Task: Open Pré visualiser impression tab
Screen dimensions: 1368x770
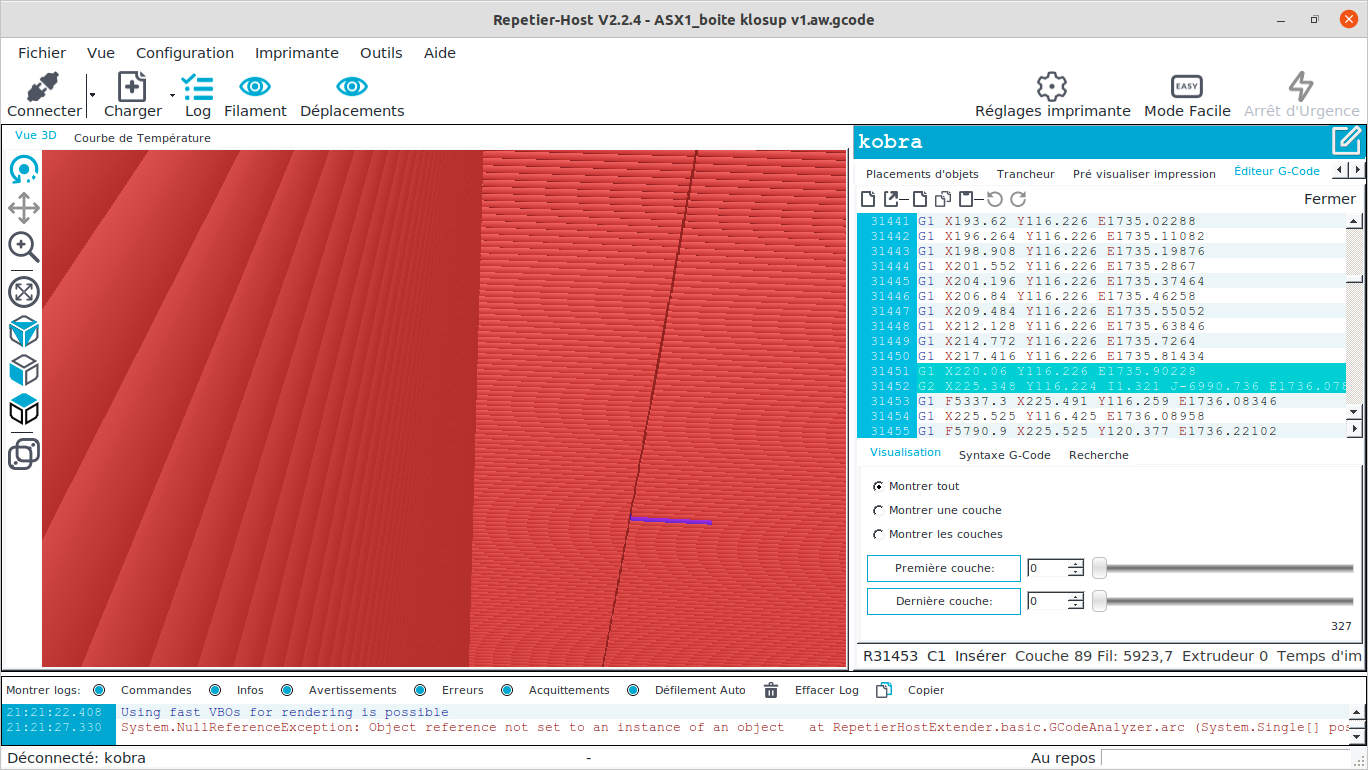Action: coord(1144,174)
